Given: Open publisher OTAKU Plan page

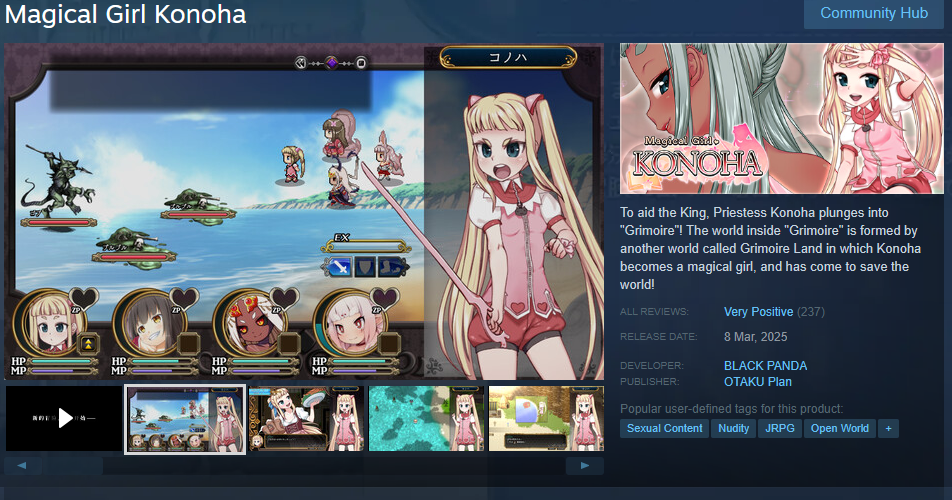Looking at the screenshot, I should (758, 382).
